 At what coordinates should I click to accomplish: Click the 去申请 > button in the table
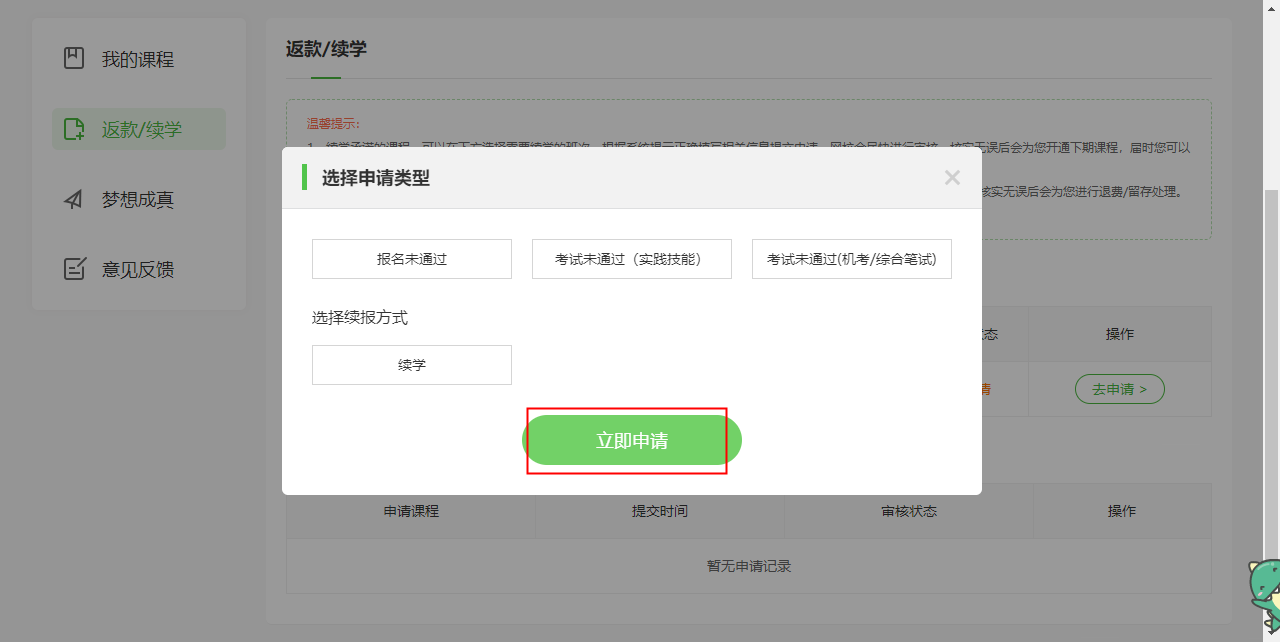click(x=1119, y=389)
